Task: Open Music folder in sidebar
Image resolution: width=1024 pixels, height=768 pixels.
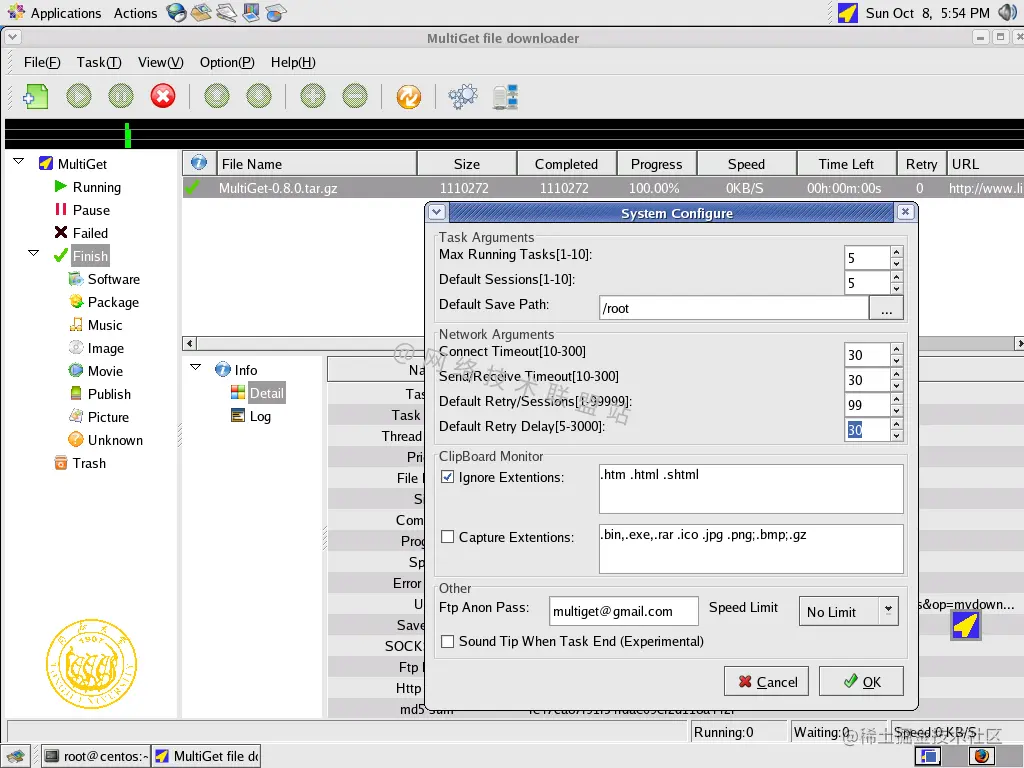Action: (104, 325)
